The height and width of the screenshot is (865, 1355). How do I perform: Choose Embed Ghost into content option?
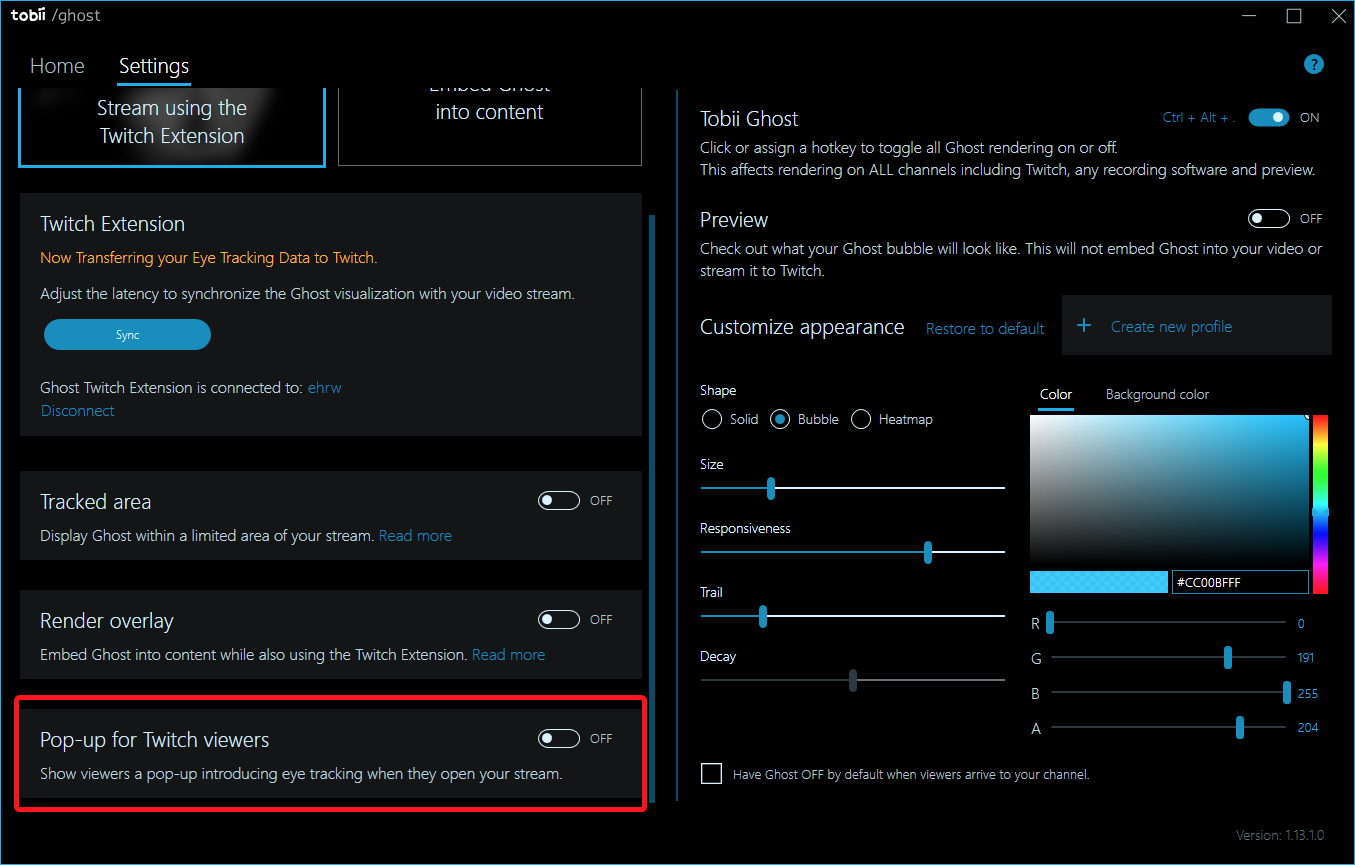[x=490, y=126]
